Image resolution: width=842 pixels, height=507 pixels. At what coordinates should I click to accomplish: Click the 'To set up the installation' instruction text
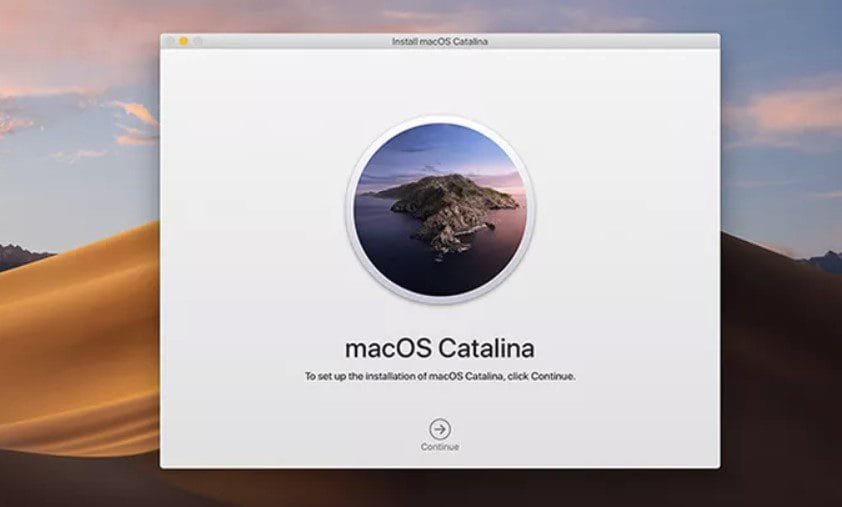[440, 376]
